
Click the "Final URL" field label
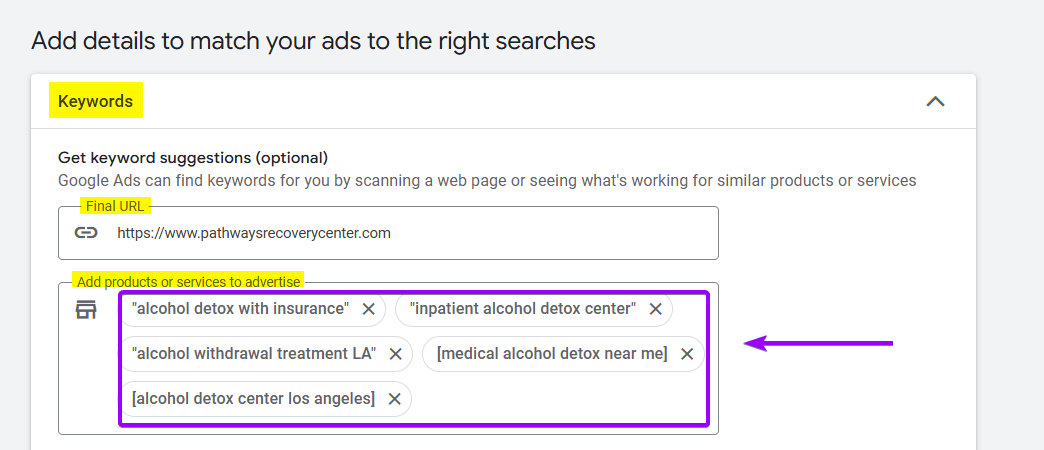(x=116, y=206)
